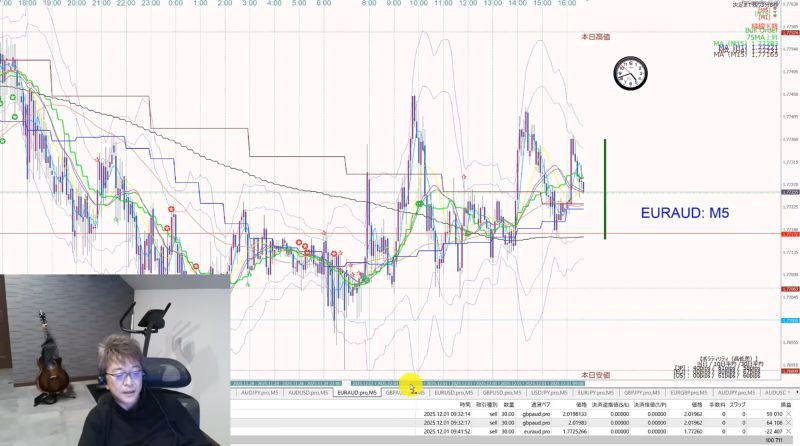Screen dimensions: 800x446
Task: Open the EURGBP.pro,M5 chart tab
Action: click(688, 393)
